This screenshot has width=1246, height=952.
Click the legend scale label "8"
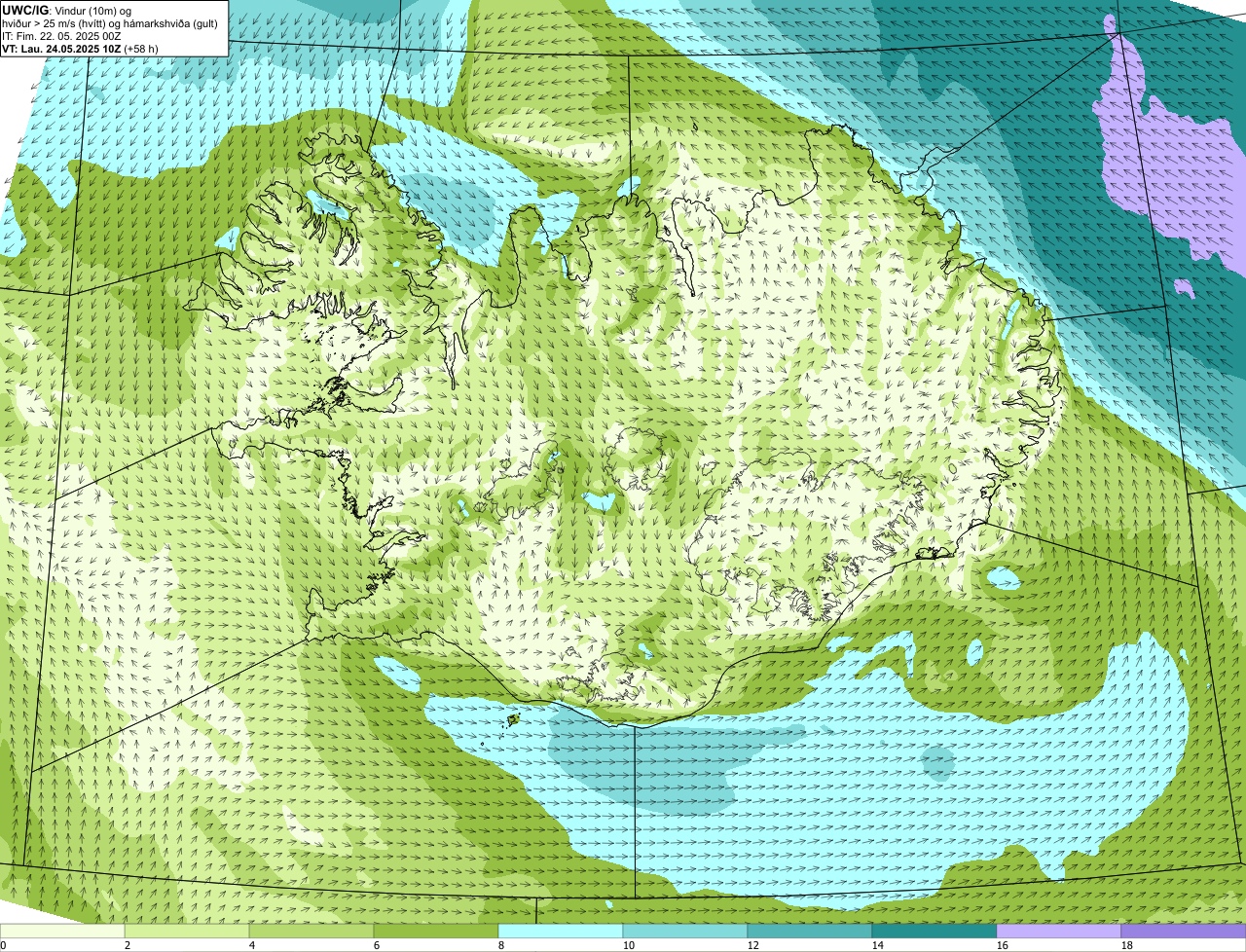pos(501,945)
